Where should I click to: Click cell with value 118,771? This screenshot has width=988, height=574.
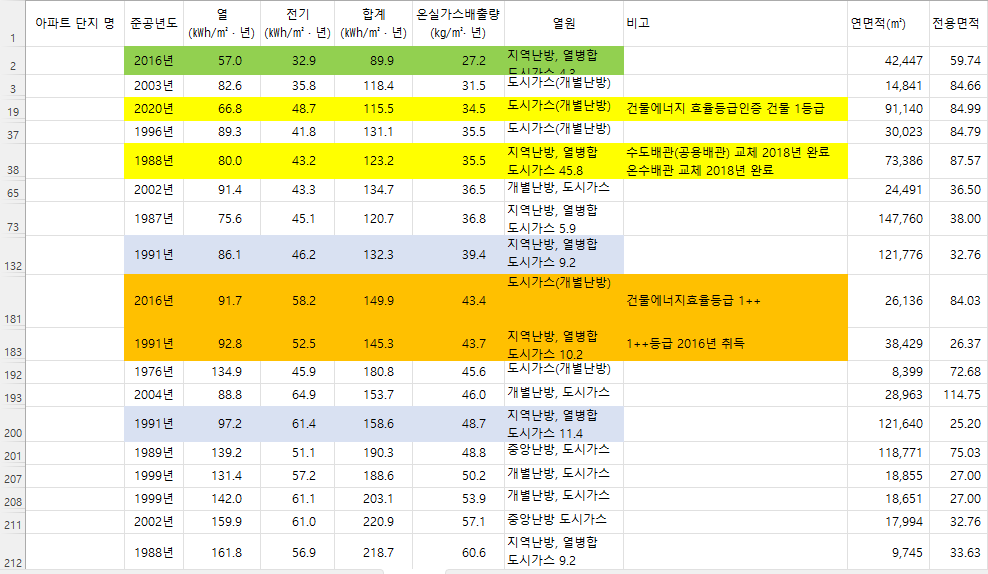888,453
